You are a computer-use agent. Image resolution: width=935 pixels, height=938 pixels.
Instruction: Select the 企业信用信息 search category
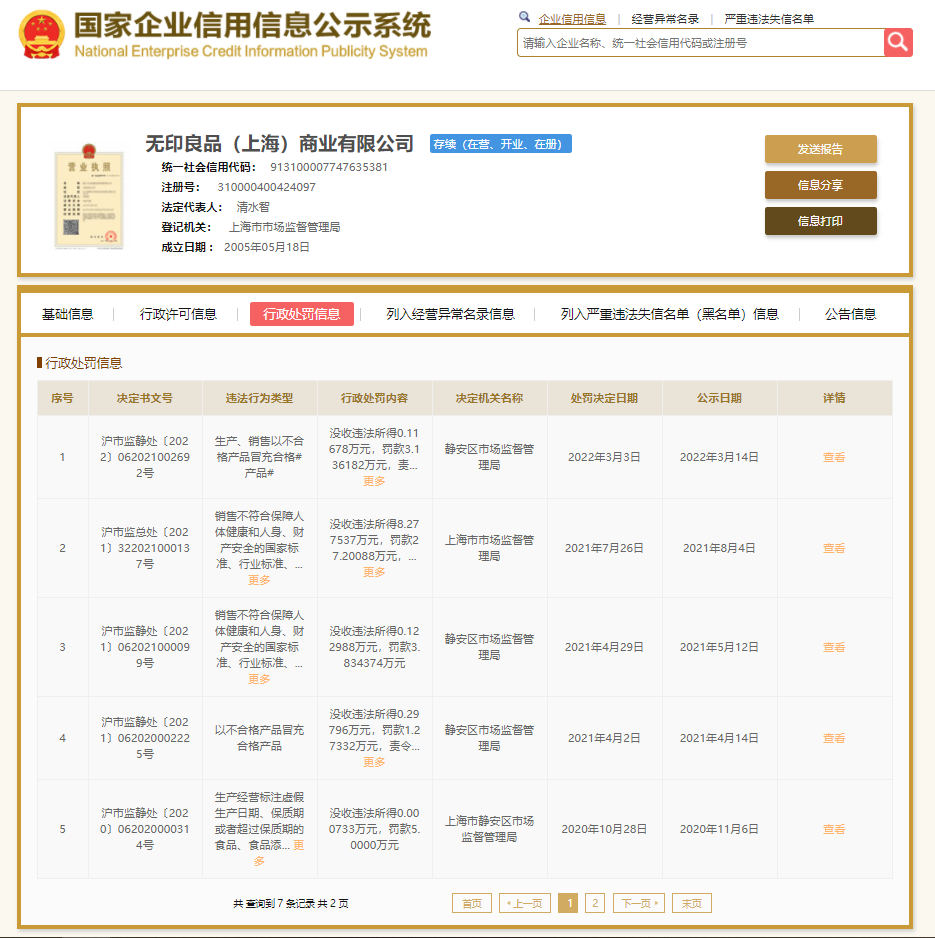pyautogui.click(x=572, y=19)
